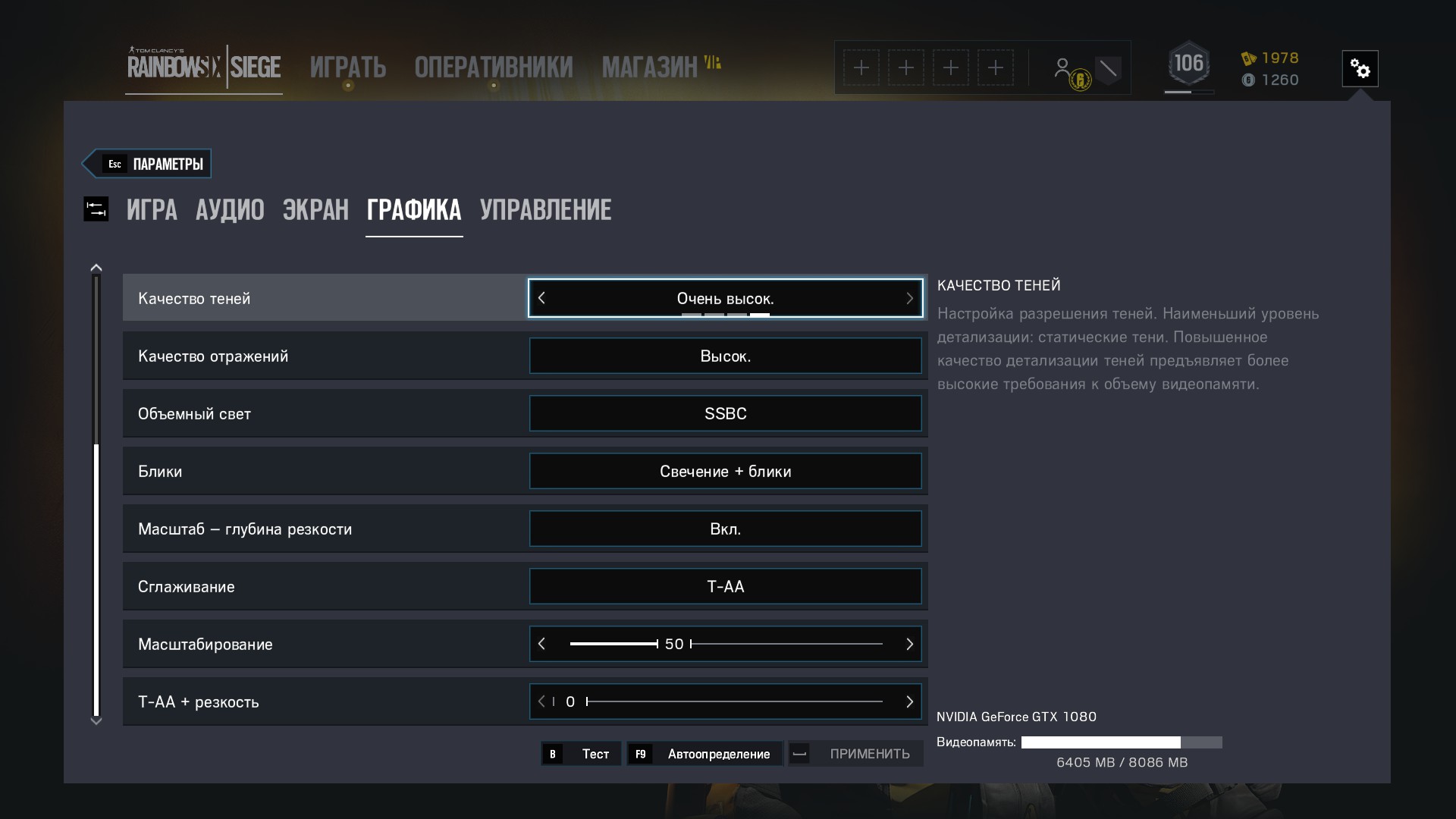Click the renown currency icon showing 1978
The height and width of the screenshot is (819, 1456).
click(x=1248, y=58)
